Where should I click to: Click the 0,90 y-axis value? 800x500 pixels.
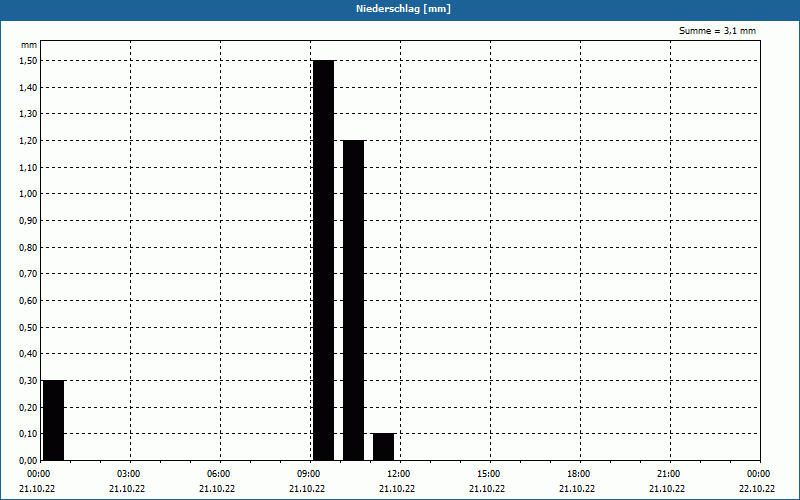click(x=28, y=220)
